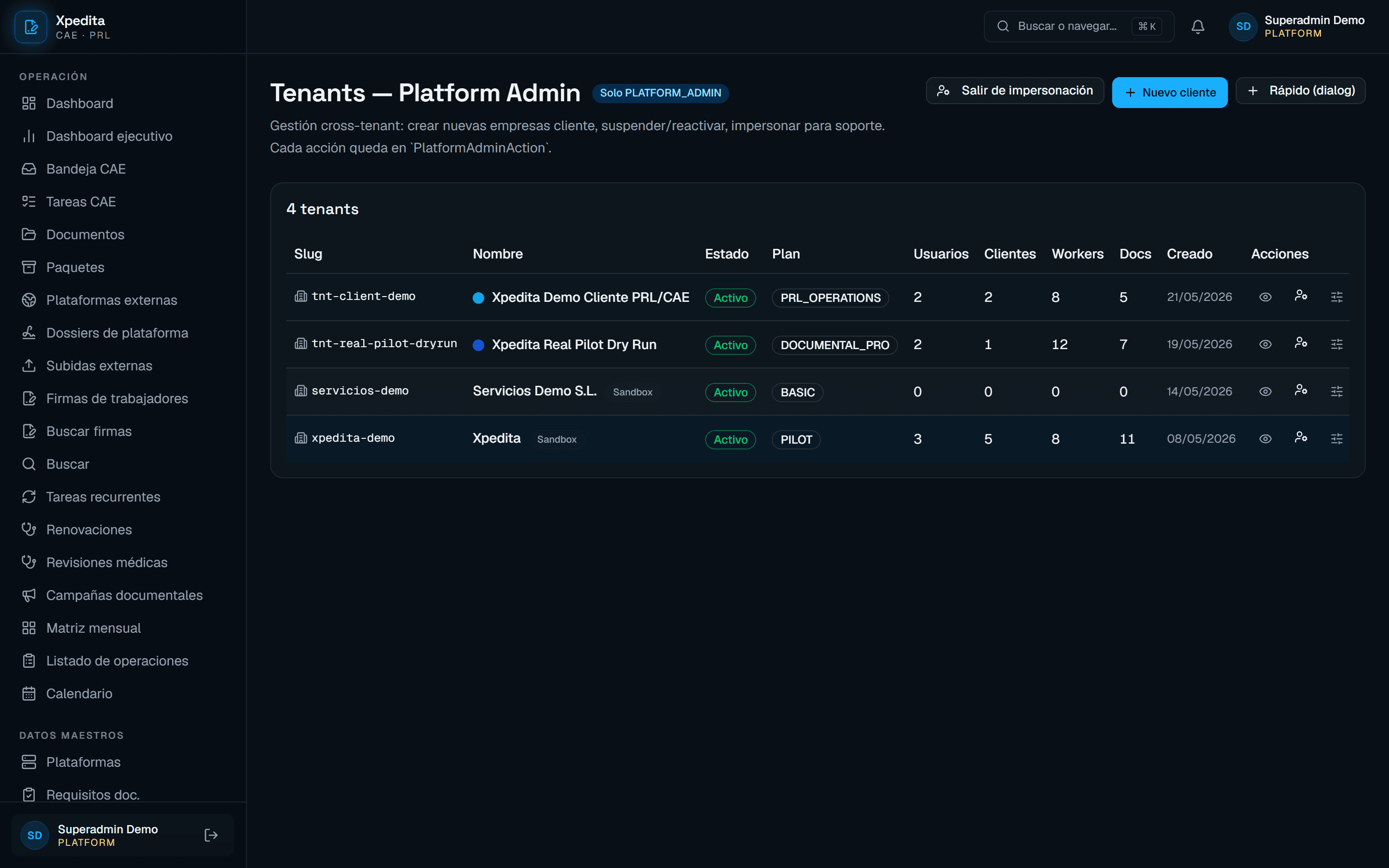Open Subidas externas
This screenshot has width=1389, height=868.
click(x=123, y=366)
